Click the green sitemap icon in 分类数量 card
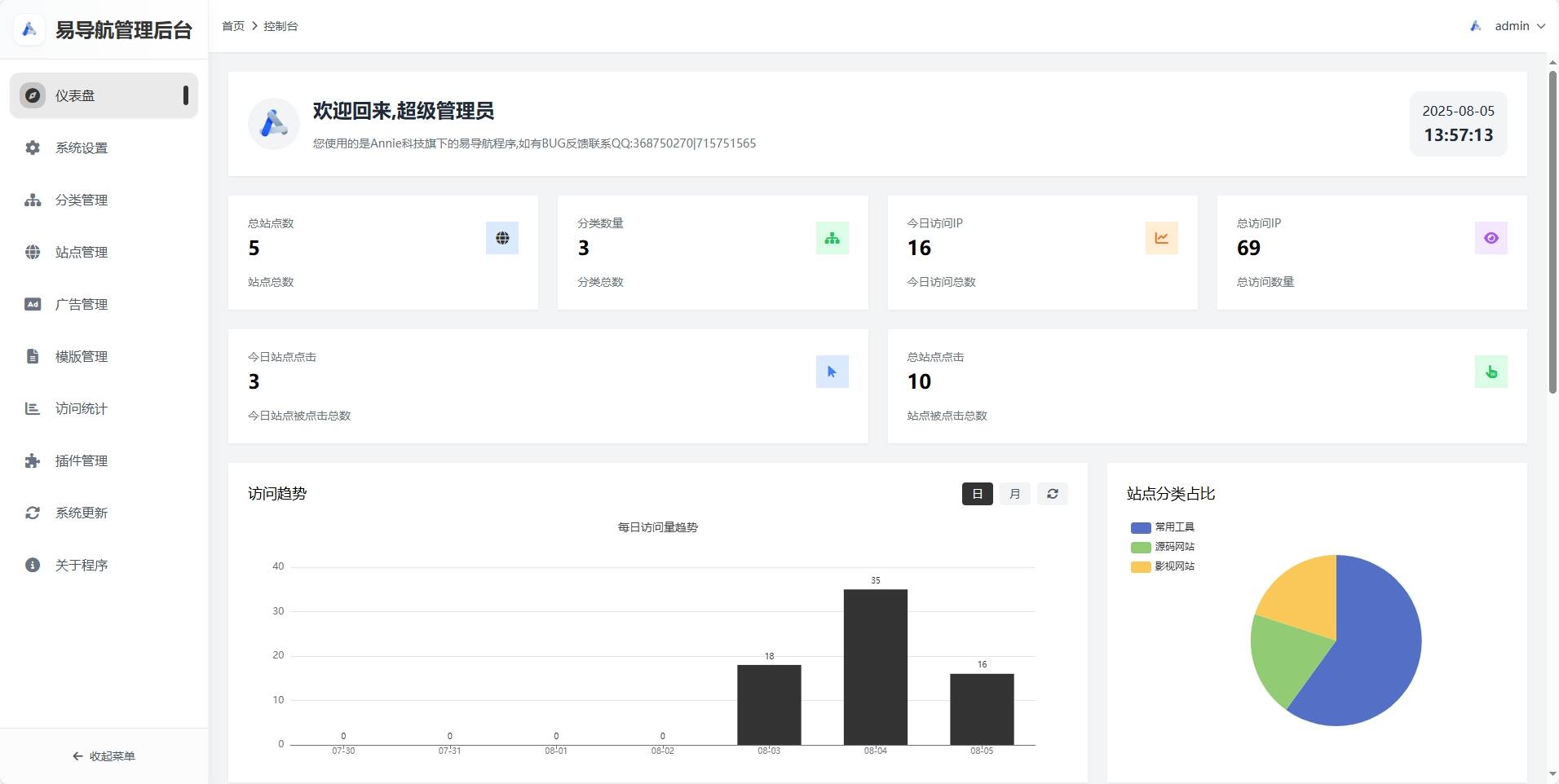The width and height of the screenshot is (1559, 784). [832, 238]
